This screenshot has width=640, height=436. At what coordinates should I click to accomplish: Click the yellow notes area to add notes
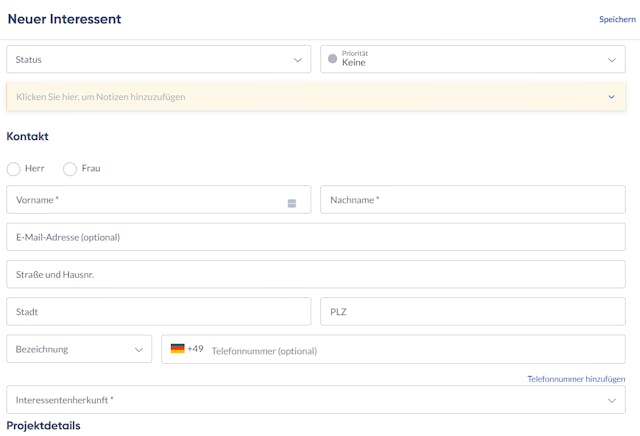pos(300,97)
